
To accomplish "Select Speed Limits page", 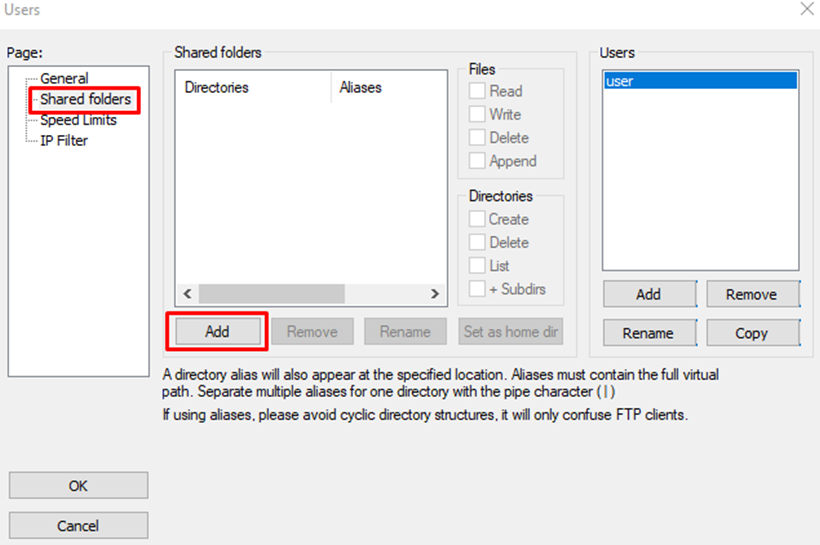I will (78, 120).
